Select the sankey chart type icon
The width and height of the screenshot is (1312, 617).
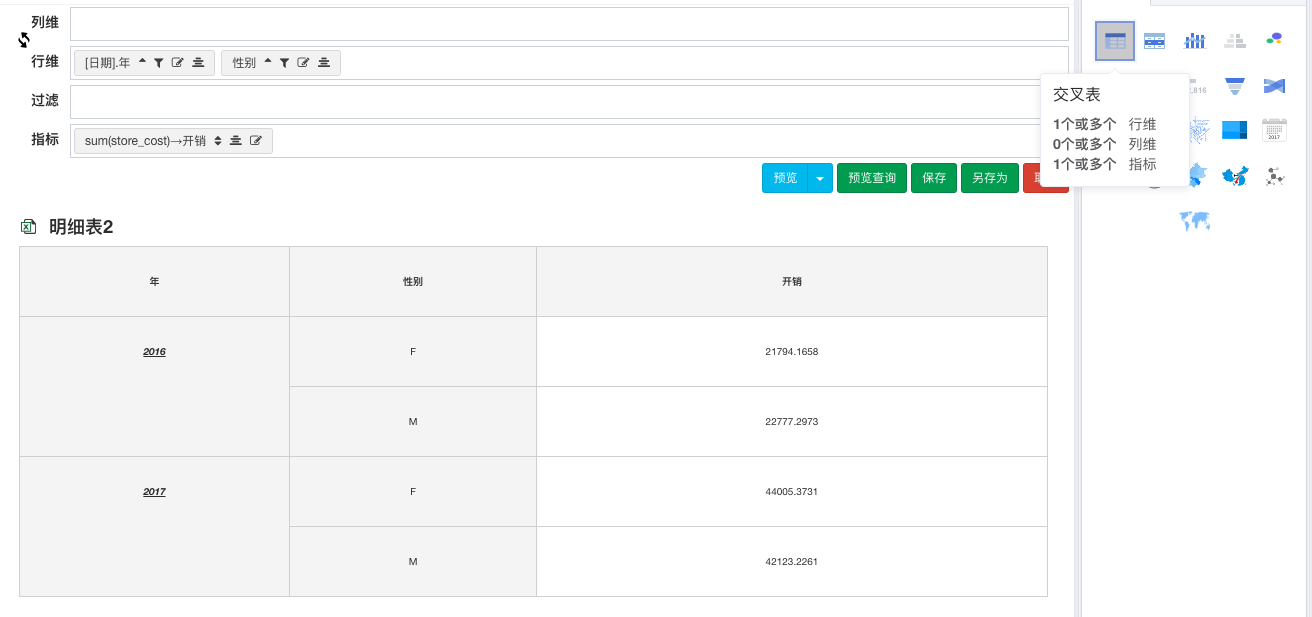point(1274,86)
